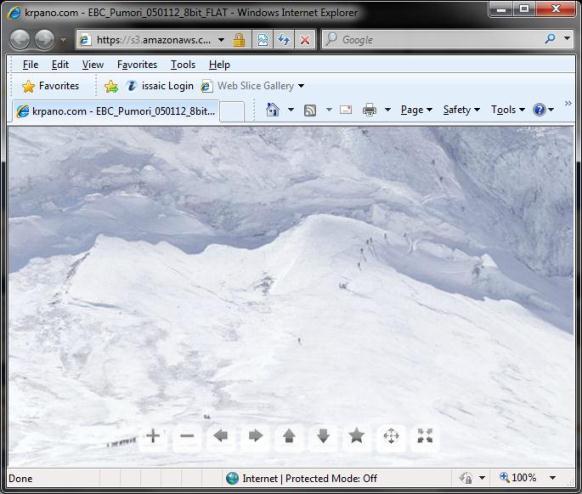This screenshot has width=582, height=494.
Task: Pan the panorama left with the arrow
Action: 221,436
